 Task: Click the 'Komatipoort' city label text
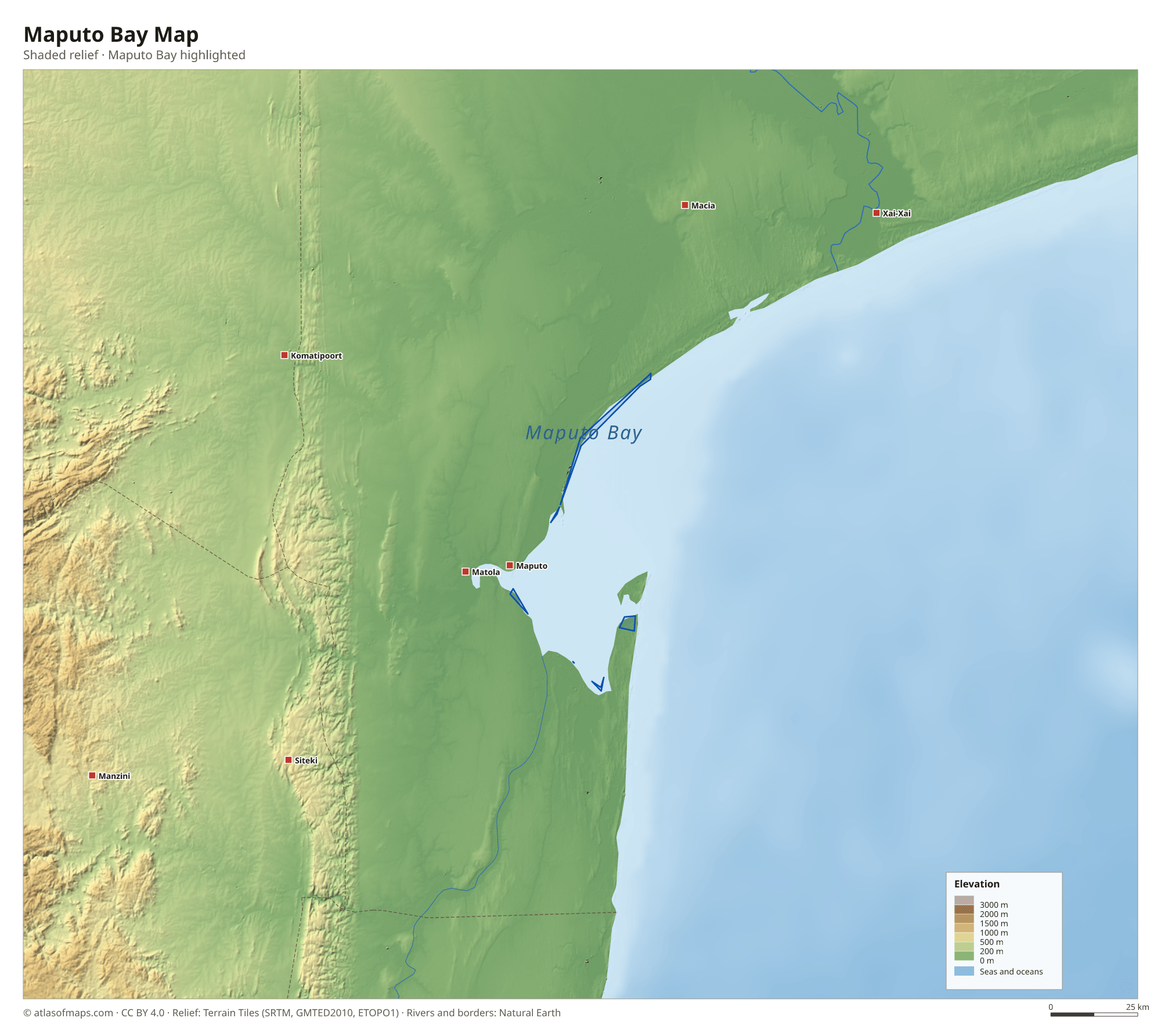(316, 356)
